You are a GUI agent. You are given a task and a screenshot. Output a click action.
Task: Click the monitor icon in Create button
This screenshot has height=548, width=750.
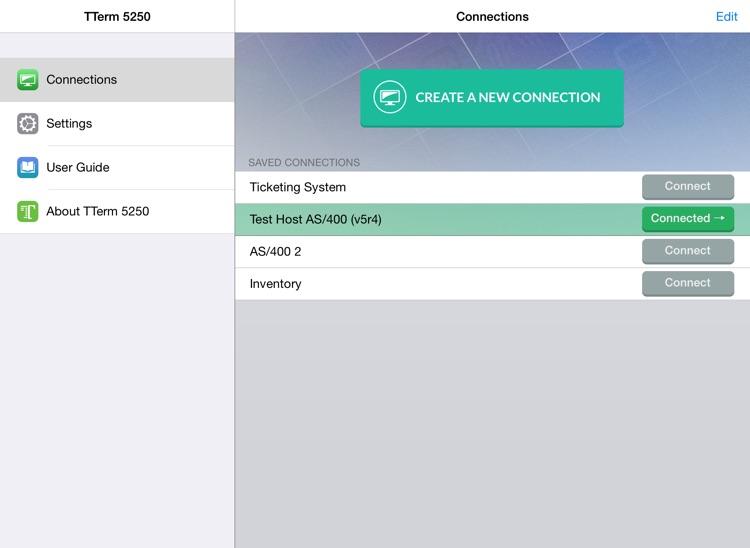click(390, 97)
